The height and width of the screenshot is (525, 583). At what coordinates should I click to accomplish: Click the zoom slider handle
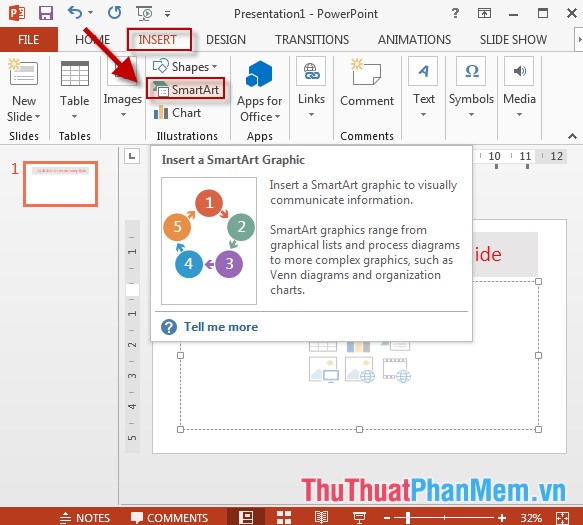tap(408, 517)
